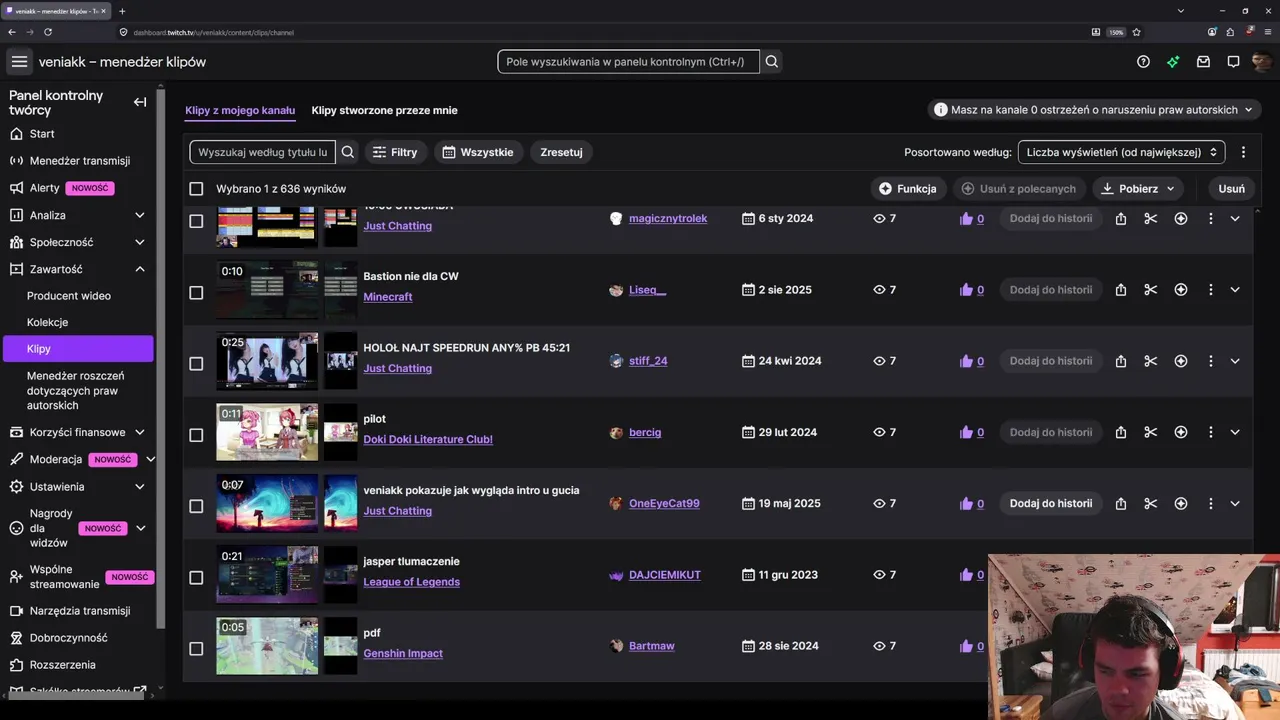Expand the Korzyści finansowe section
Screen dimensions: 1280x720
[140, 433]
